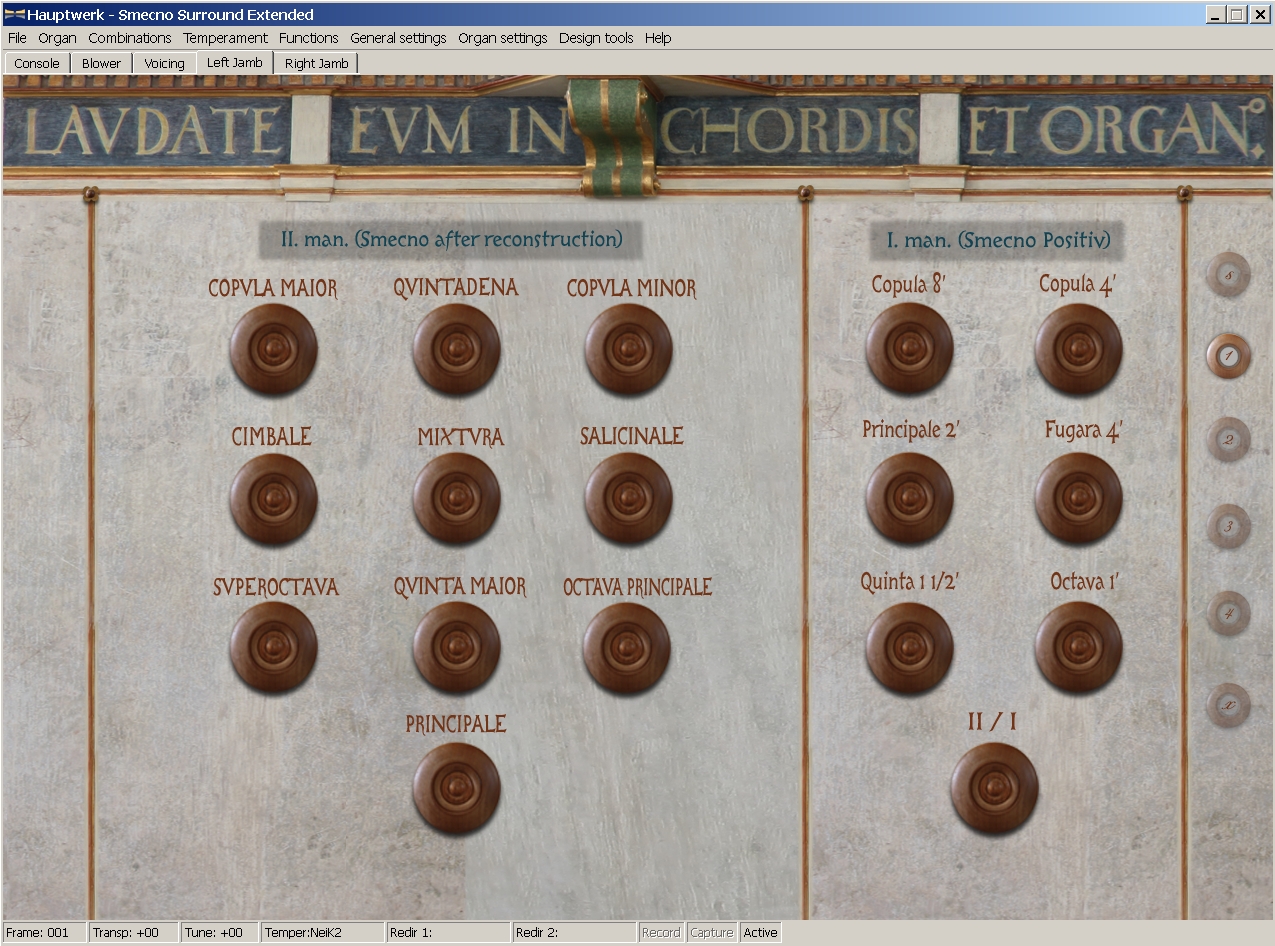Select combination piston 2
The image size is (1275, 946).
[x=1228, y=440]
